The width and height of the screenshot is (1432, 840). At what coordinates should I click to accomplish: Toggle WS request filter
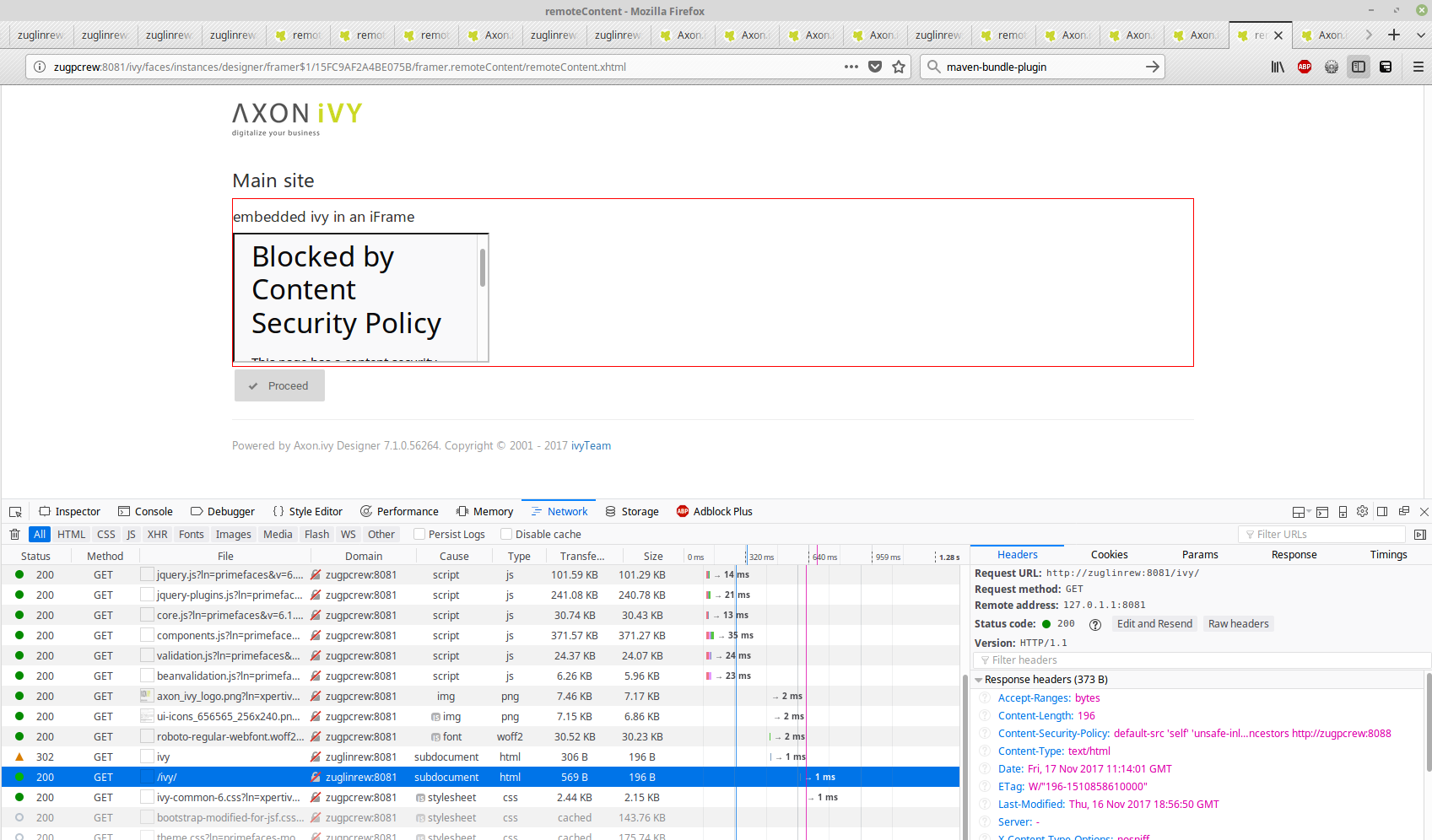click(x=349, y=535)
